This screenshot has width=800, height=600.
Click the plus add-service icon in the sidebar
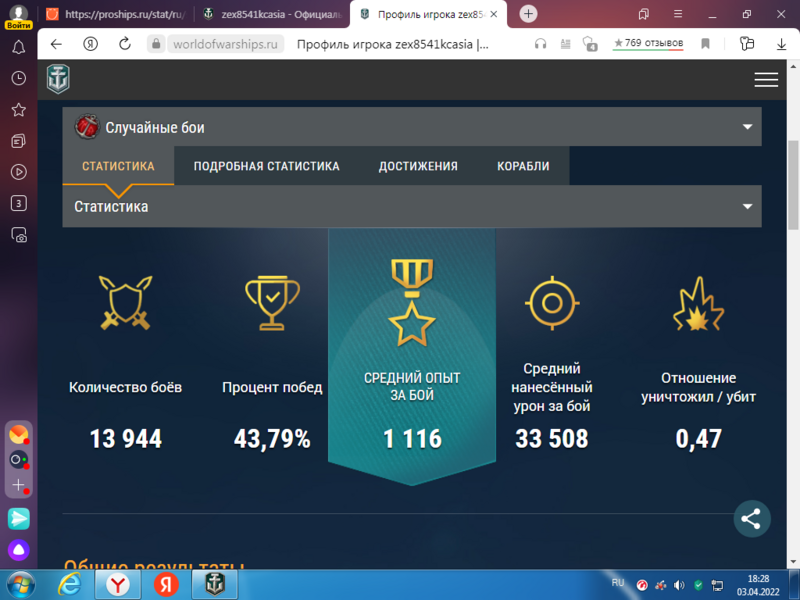[x=19, y=485]
